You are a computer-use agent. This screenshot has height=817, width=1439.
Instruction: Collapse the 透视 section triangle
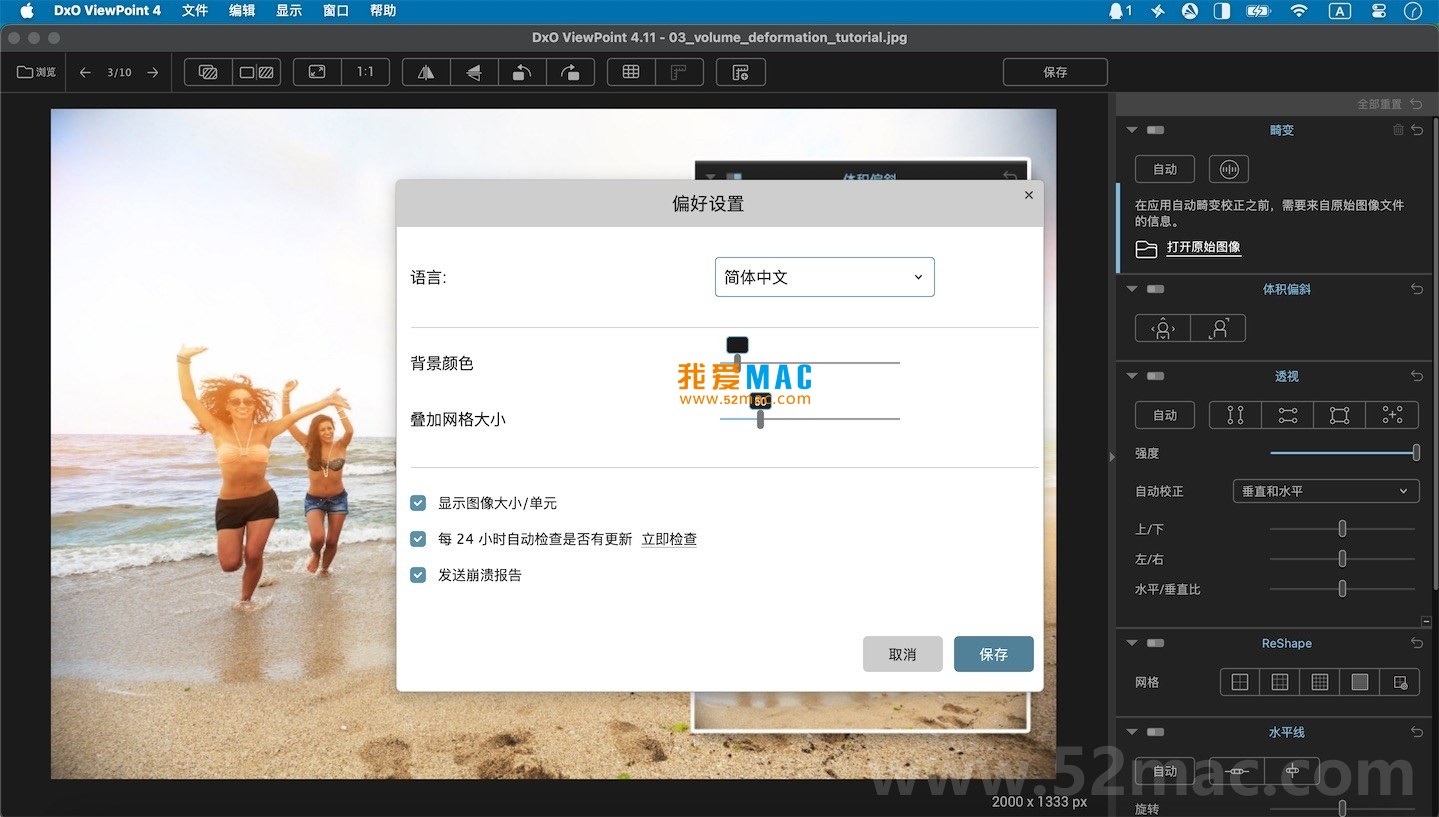[1132, 376]
